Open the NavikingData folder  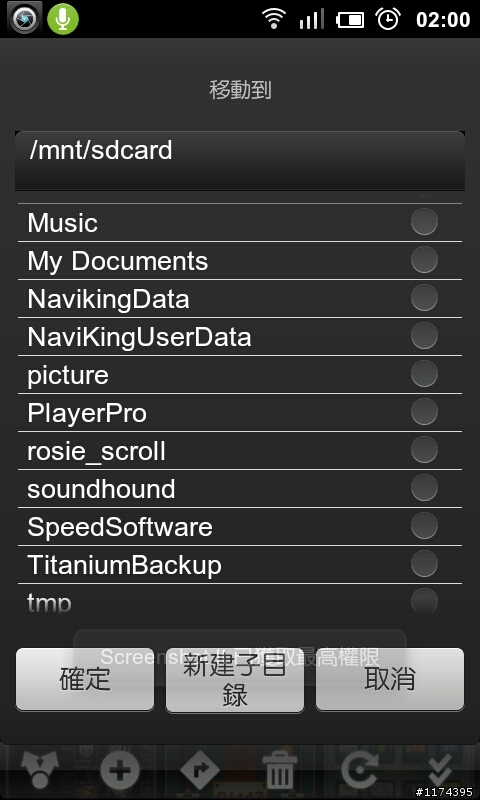pos(240,298)
